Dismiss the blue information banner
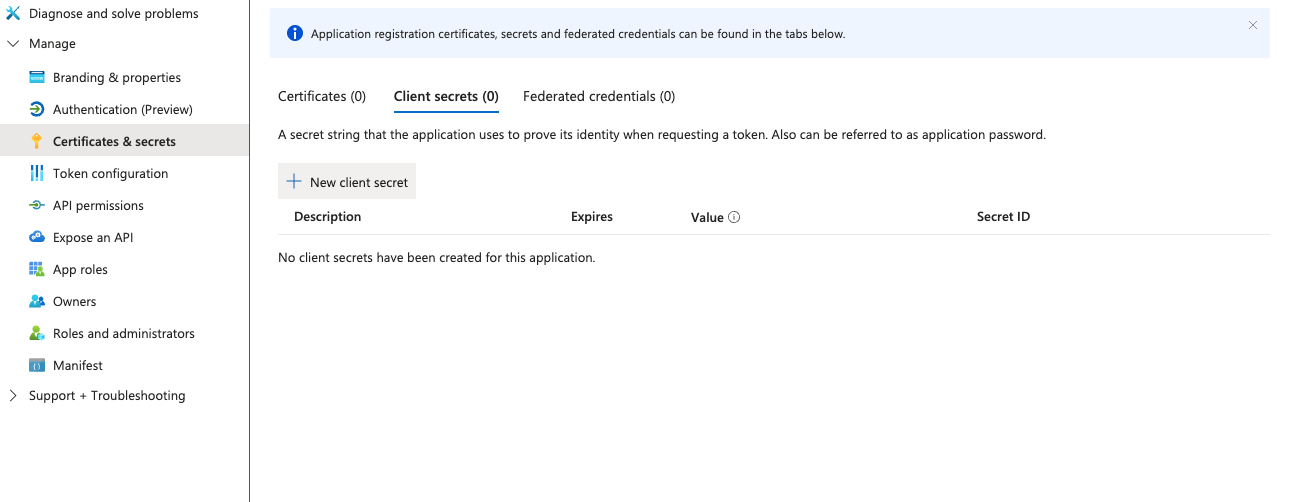Screen dimensions: 1298x502 [x=1252, y=26]
